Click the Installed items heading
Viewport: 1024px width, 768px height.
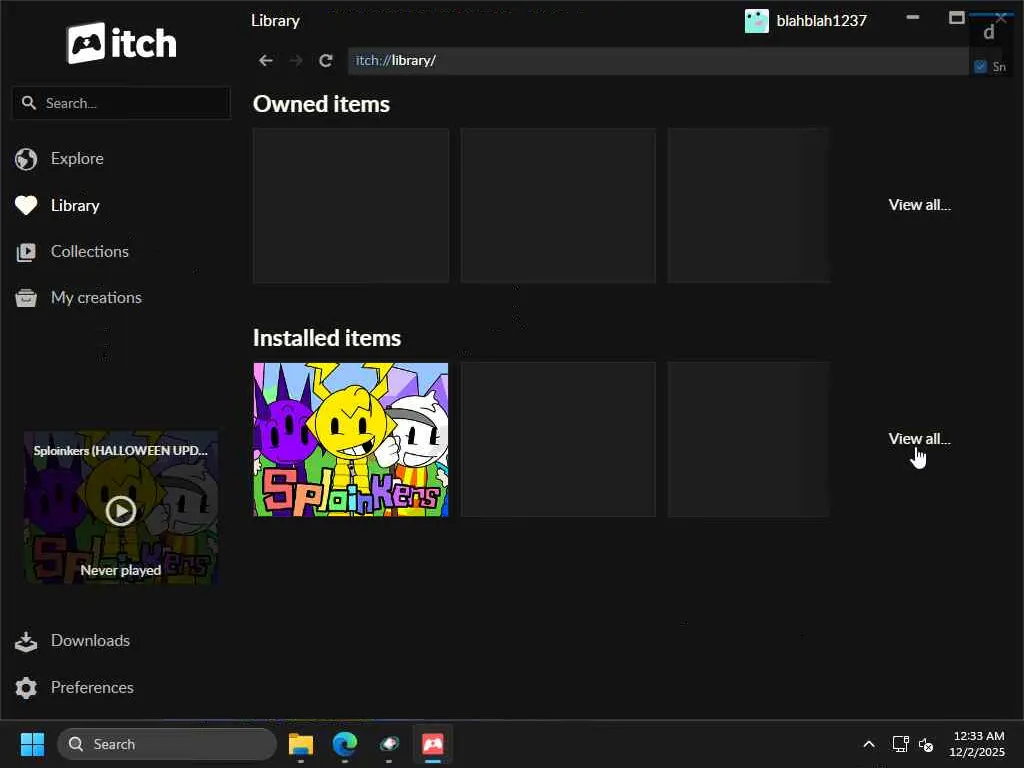click(x=327, y=338)
